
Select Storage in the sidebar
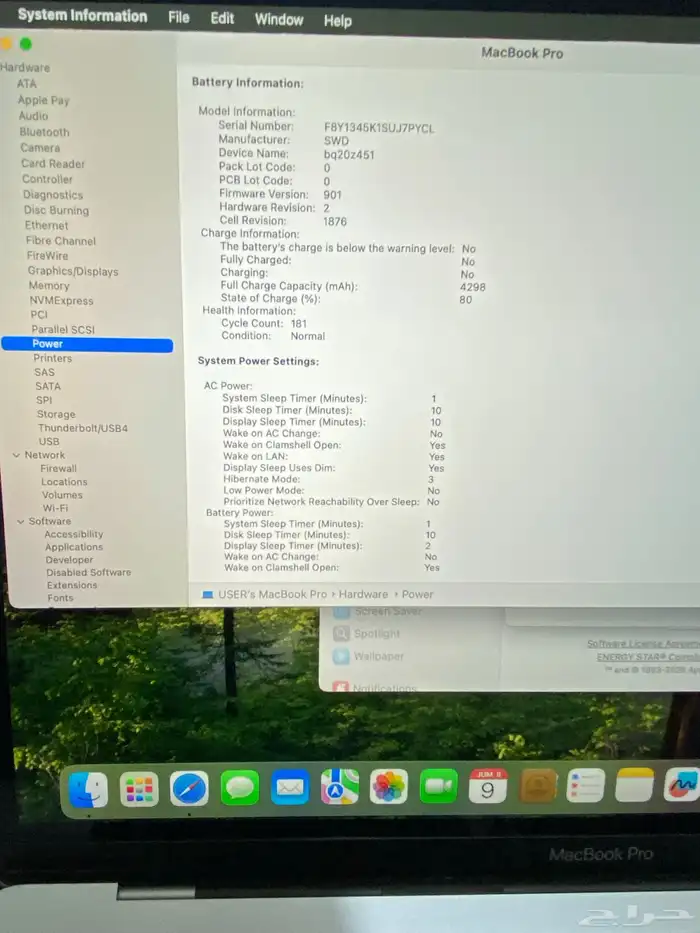click(56, 414)
